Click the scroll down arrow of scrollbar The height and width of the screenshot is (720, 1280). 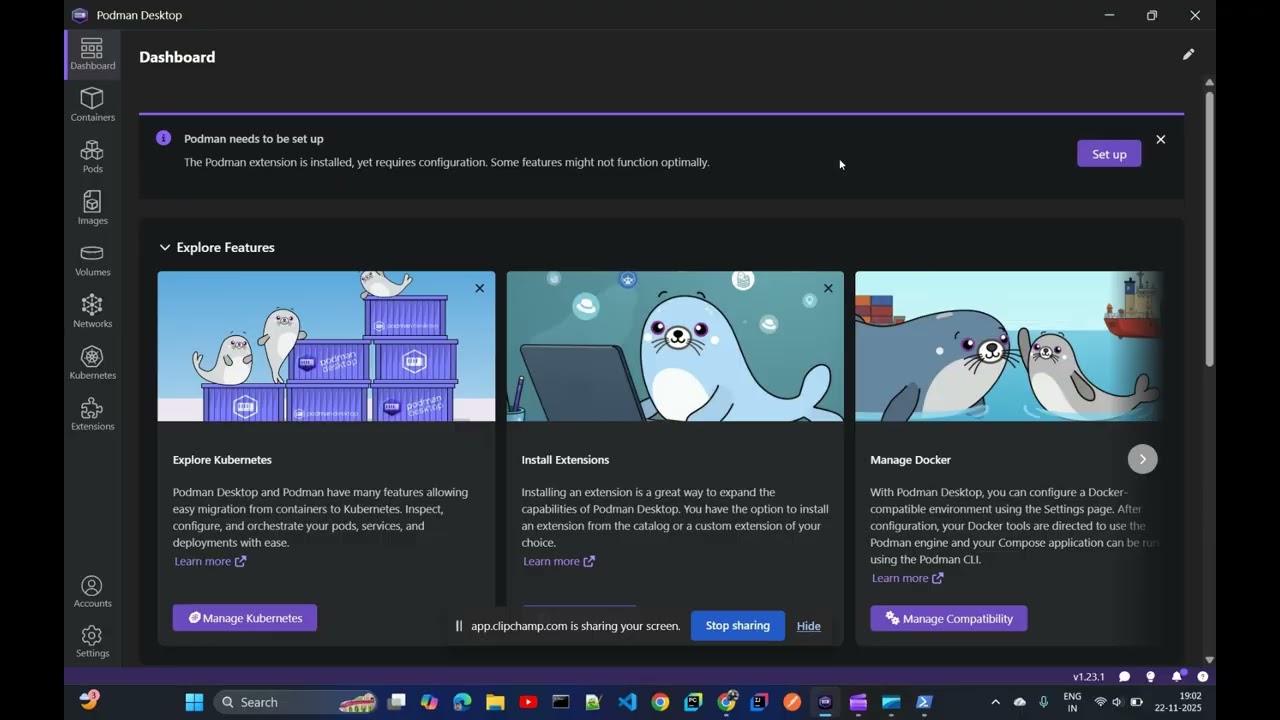click(x=1209, y=660)
